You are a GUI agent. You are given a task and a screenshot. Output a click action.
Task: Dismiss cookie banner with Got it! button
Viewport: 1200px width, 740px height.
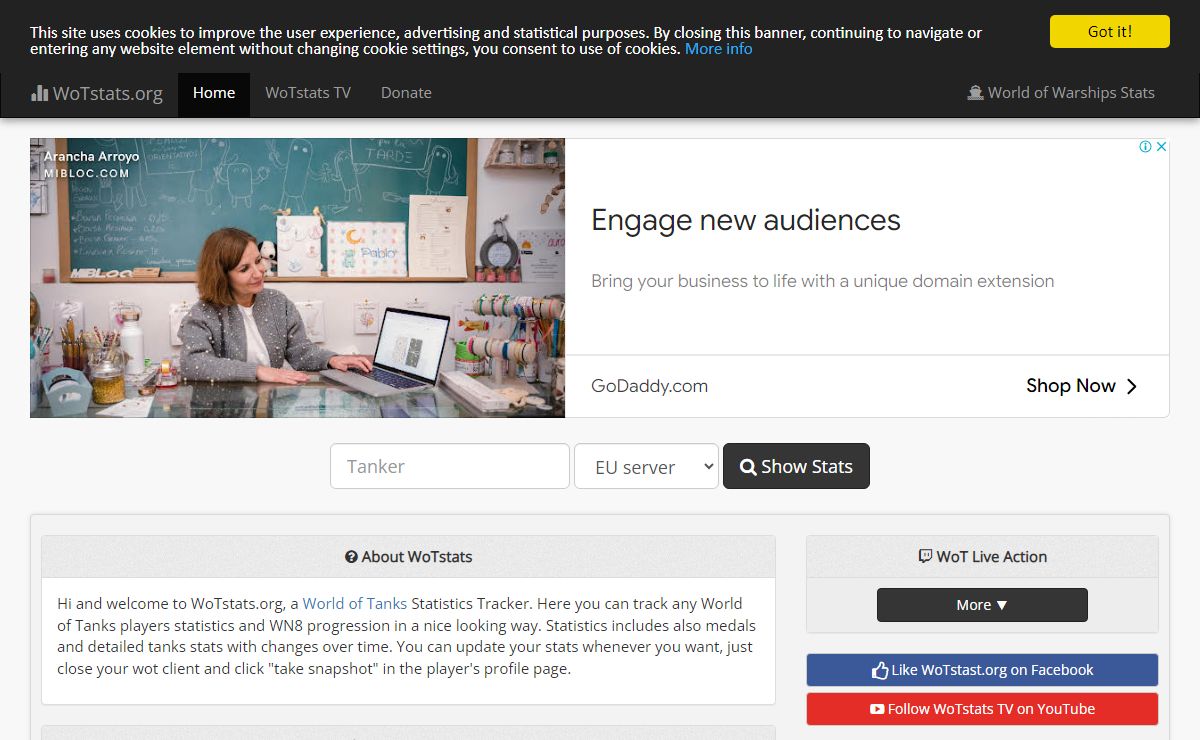(x=1109, y=31)
